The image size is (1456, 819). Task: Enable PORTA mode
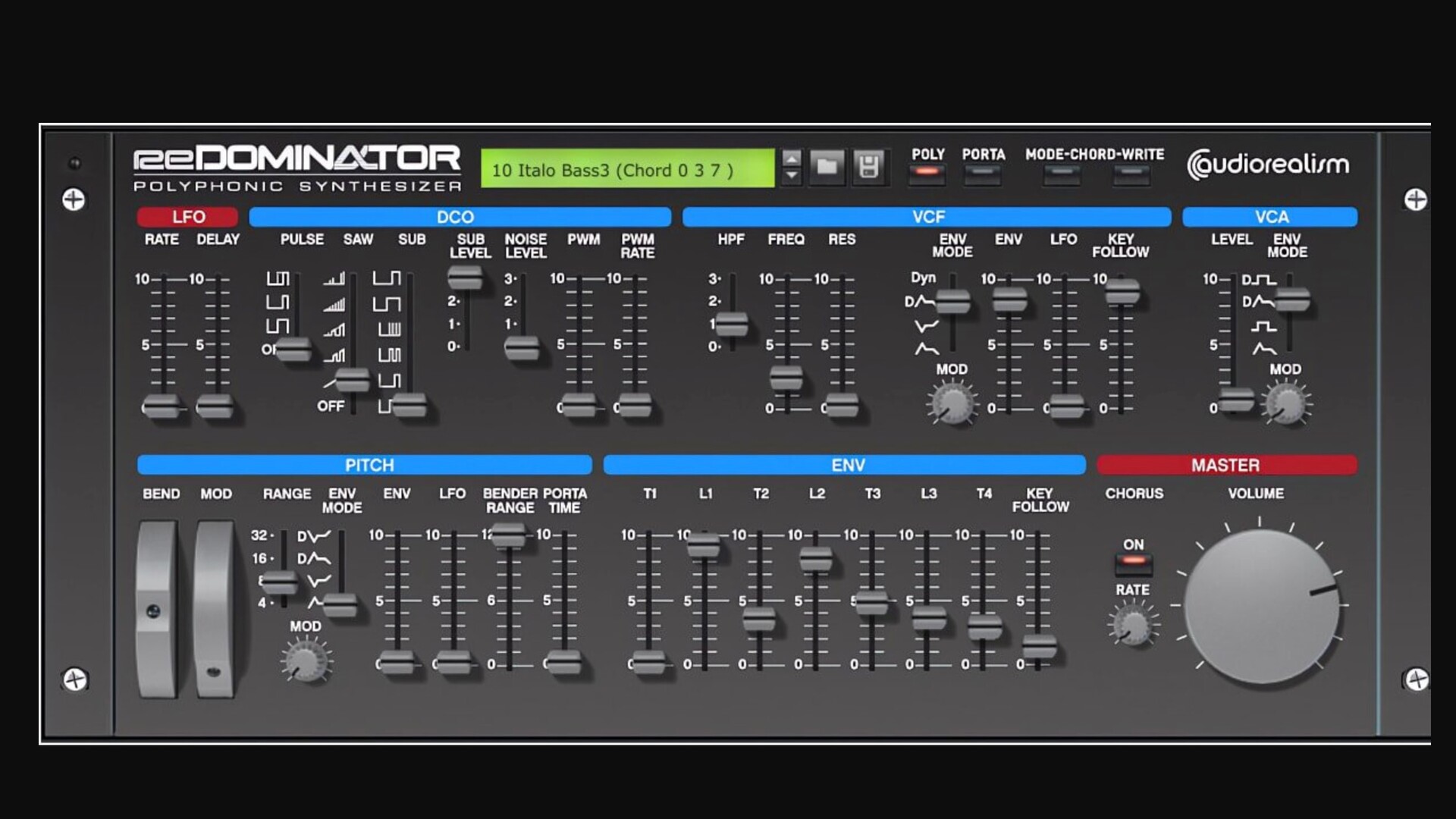point(982,175)
